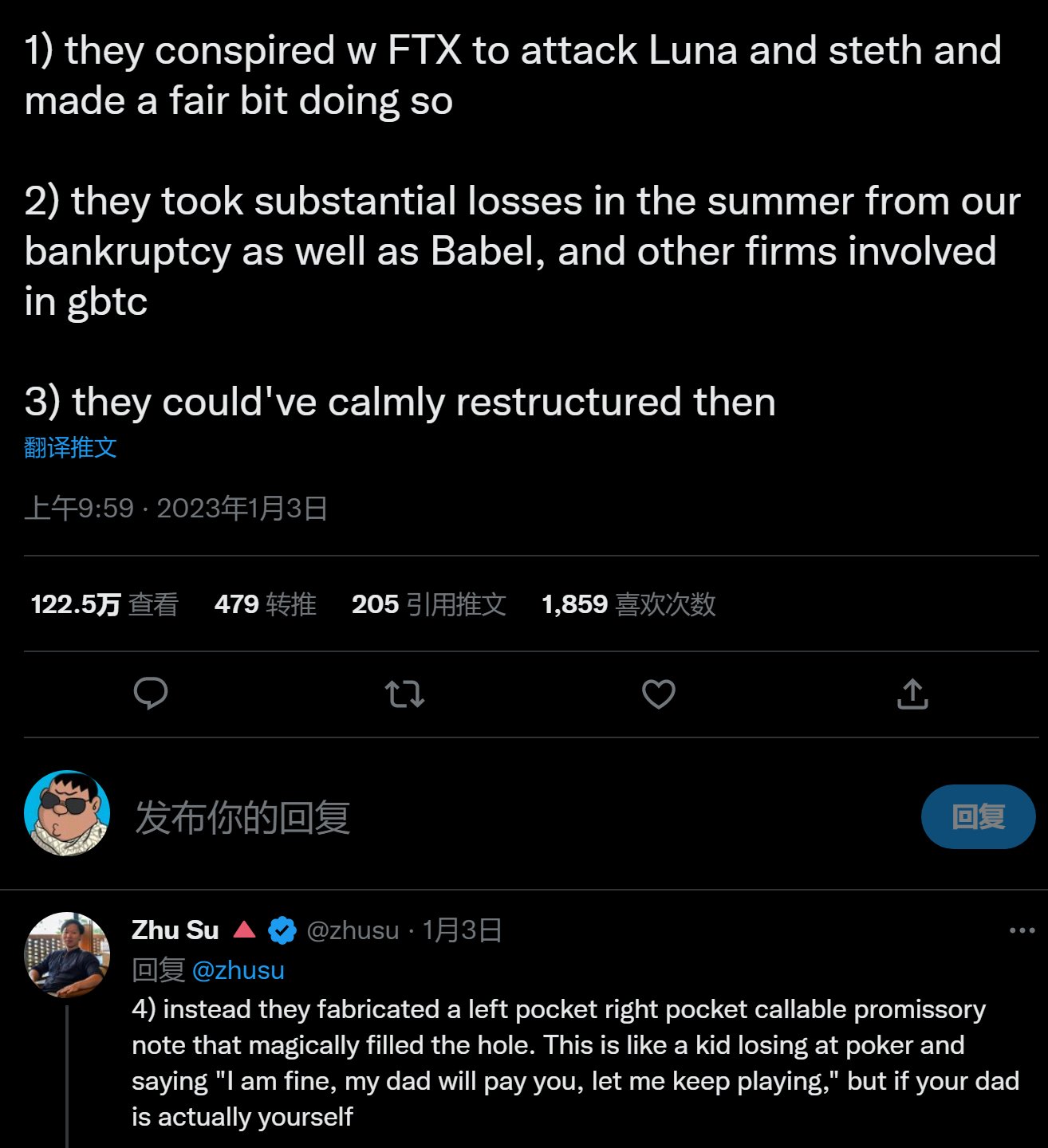1048x1148 pixels.
Task: View the 1,859 喜欢次数 likes list
Action: [628, 604]
